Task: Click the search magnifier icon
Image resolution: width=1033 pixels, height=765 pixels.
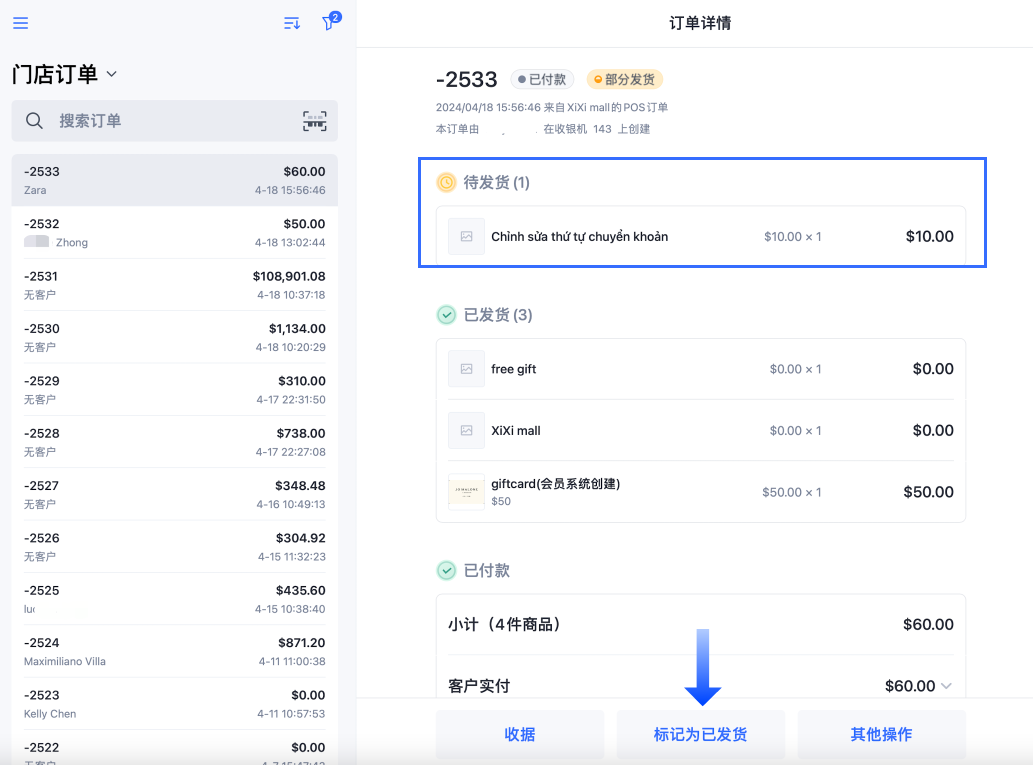Action: tap(34, 121)
